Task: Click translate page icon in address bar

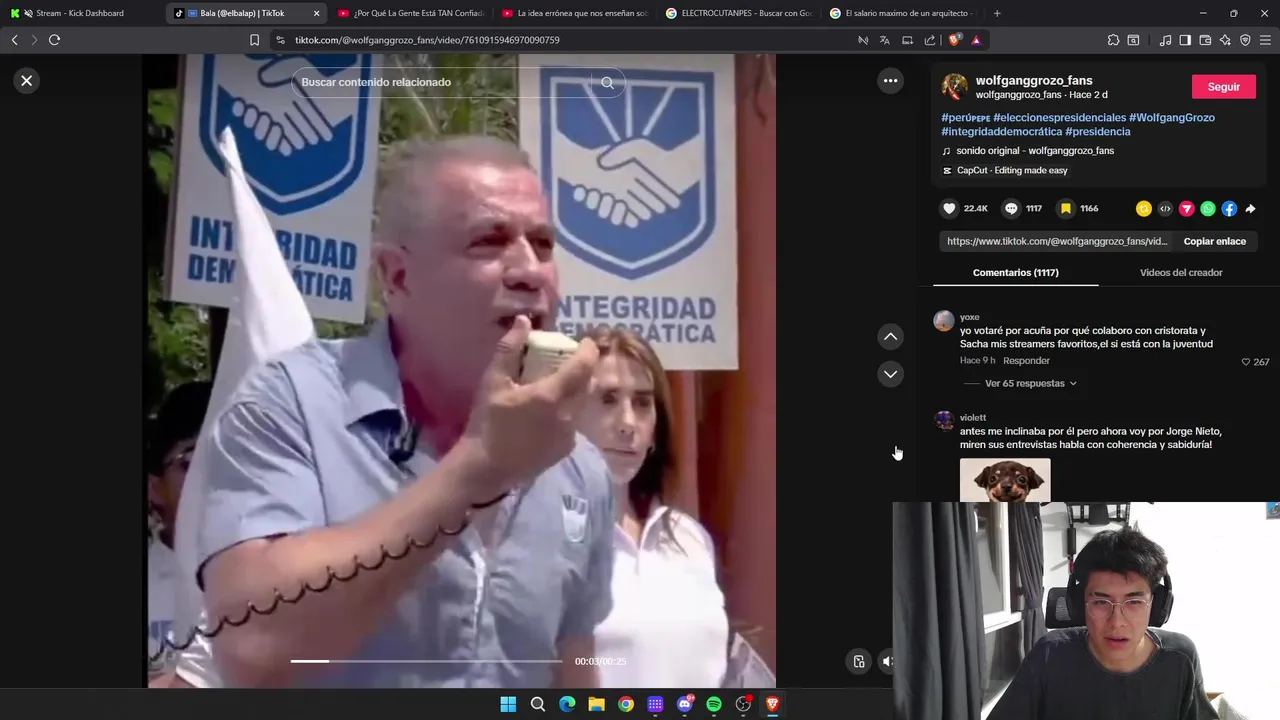Action: pos(885,40)
